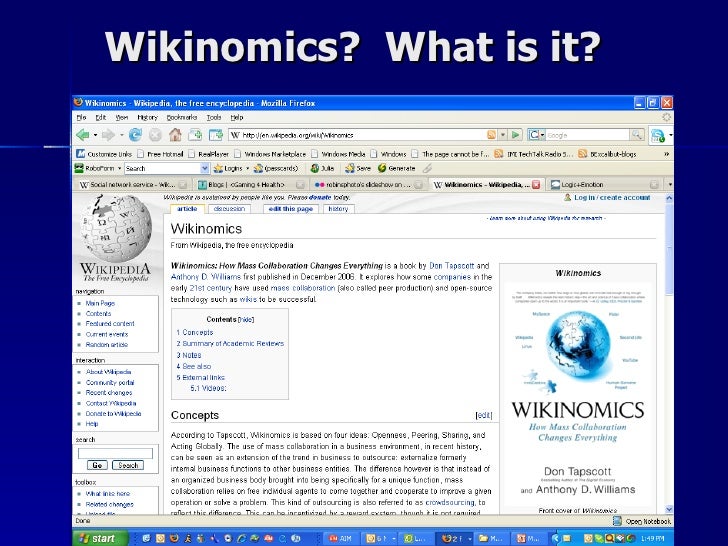
Task: Open the Julie identity in RoboForm toolbar
Action: point(323,168)
